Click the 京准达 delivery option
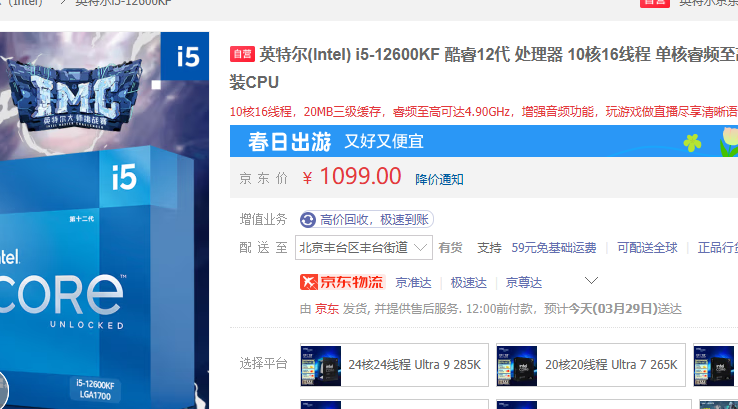 point(413,282)
